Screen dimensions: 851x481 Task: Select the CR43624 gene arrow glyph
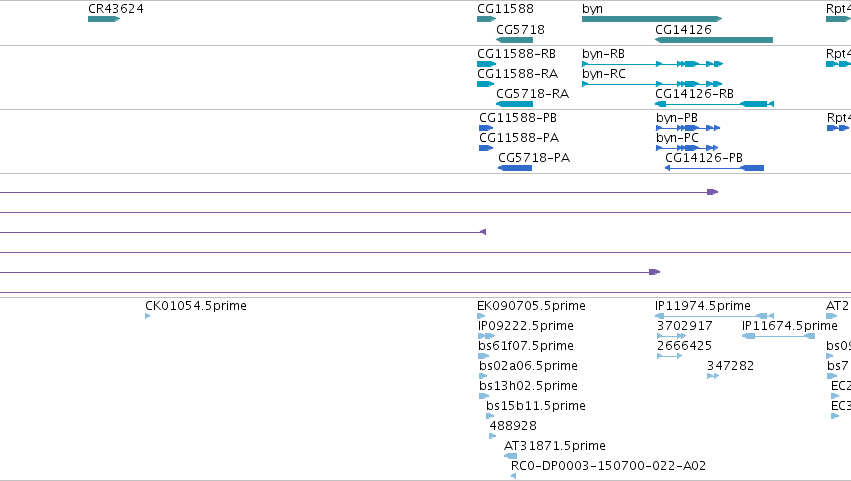(x=104, y=19)
